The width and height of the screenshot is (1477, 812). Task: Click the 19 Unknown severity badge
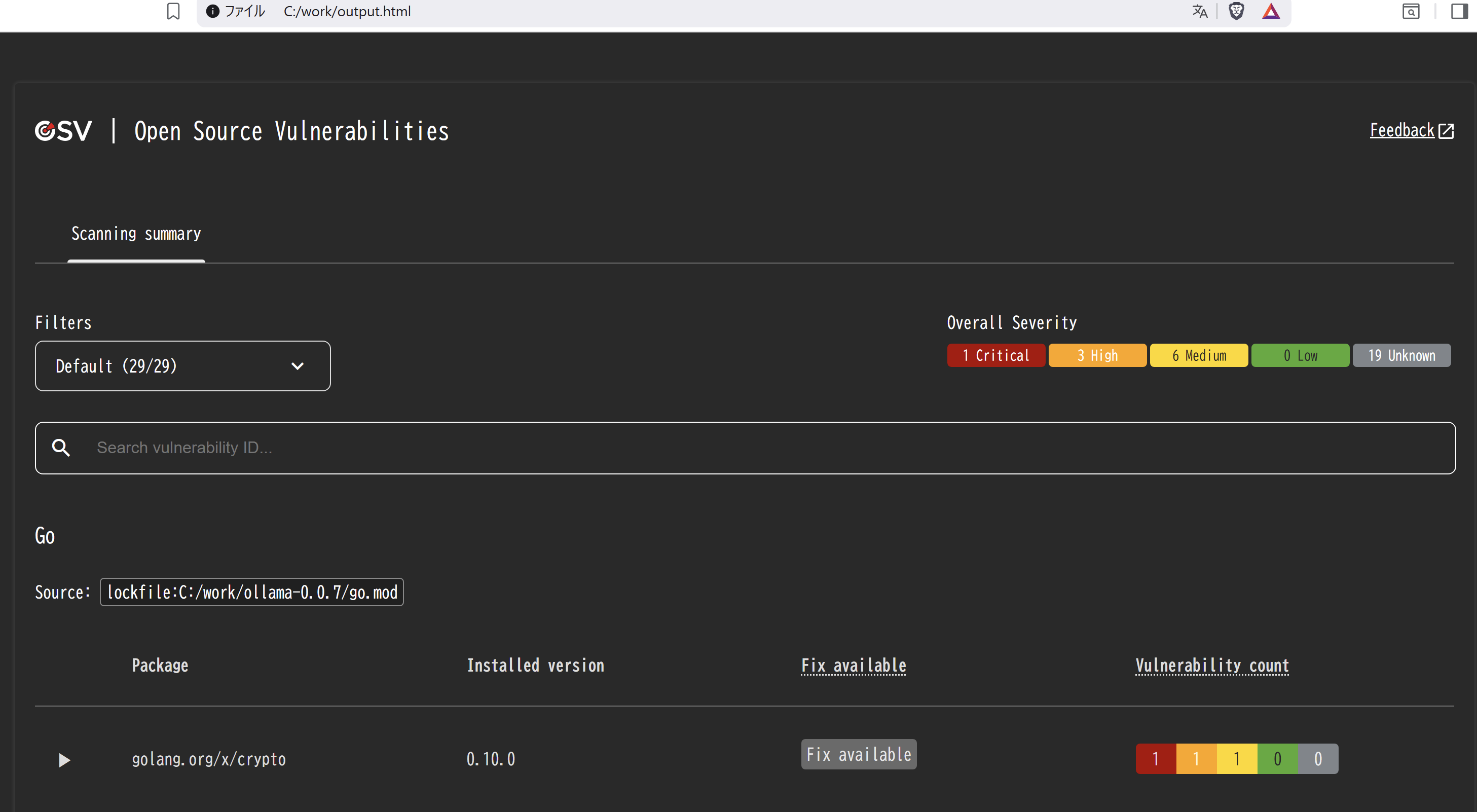[1402, 355]
